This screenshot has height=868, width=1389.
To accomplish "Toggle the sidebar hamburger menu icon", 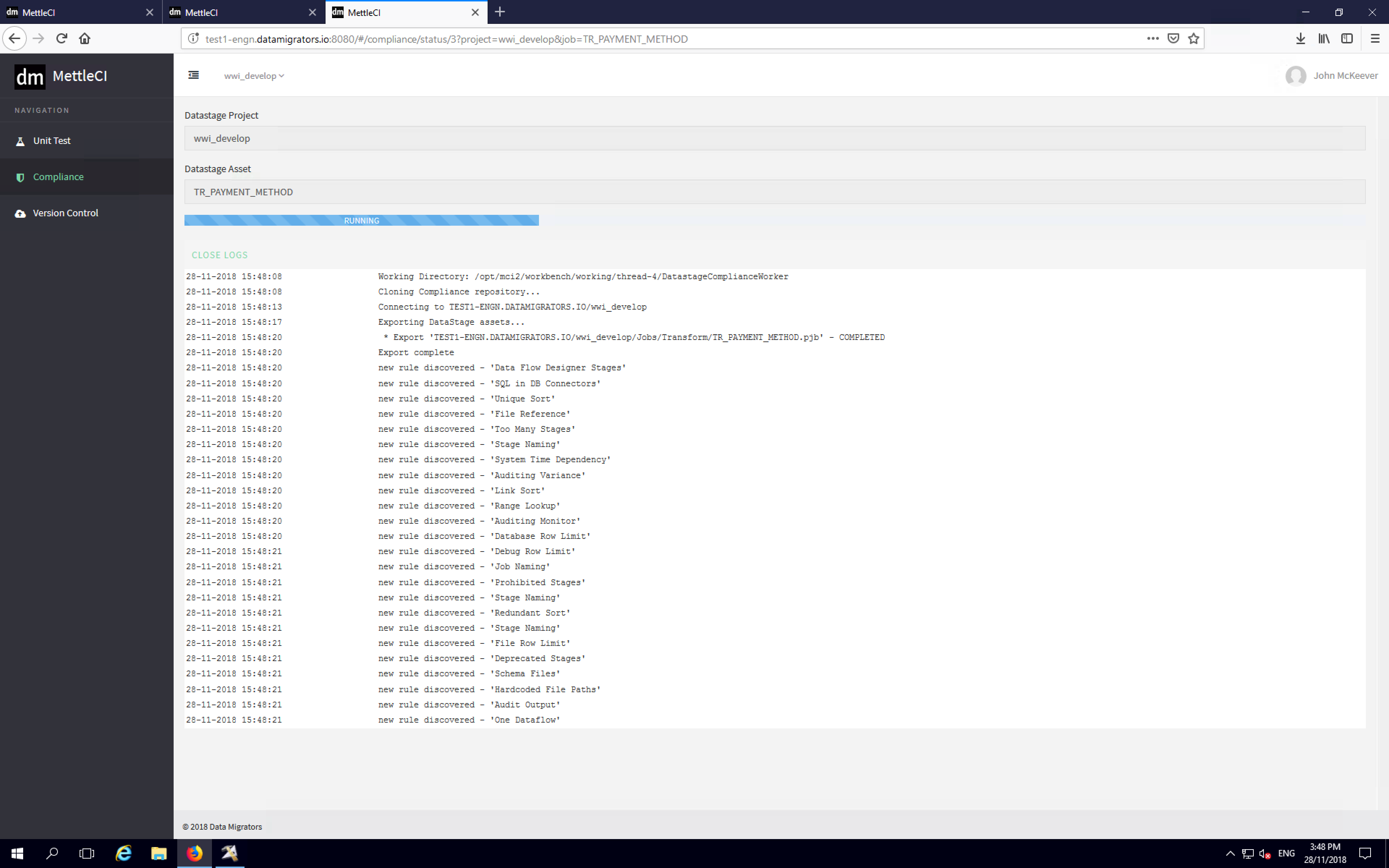I will [194, 75].
